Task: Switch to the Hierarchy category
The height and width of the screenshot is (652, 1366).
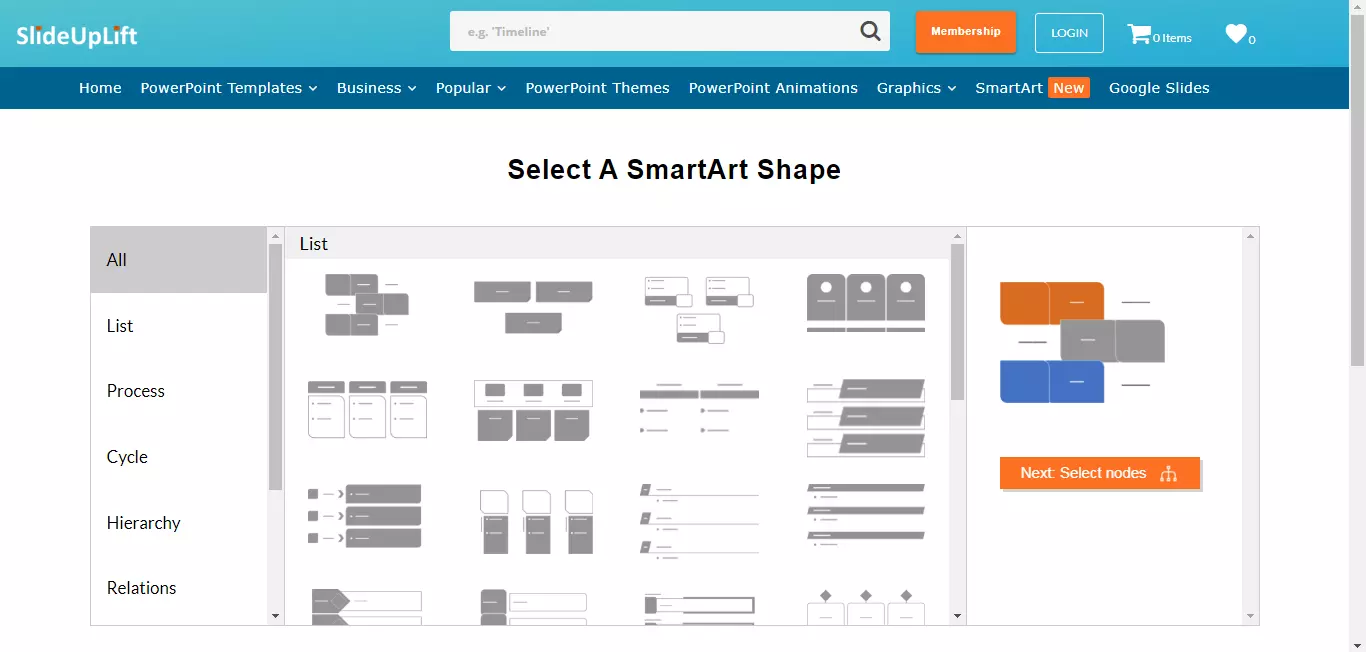Action: (144, 523)
